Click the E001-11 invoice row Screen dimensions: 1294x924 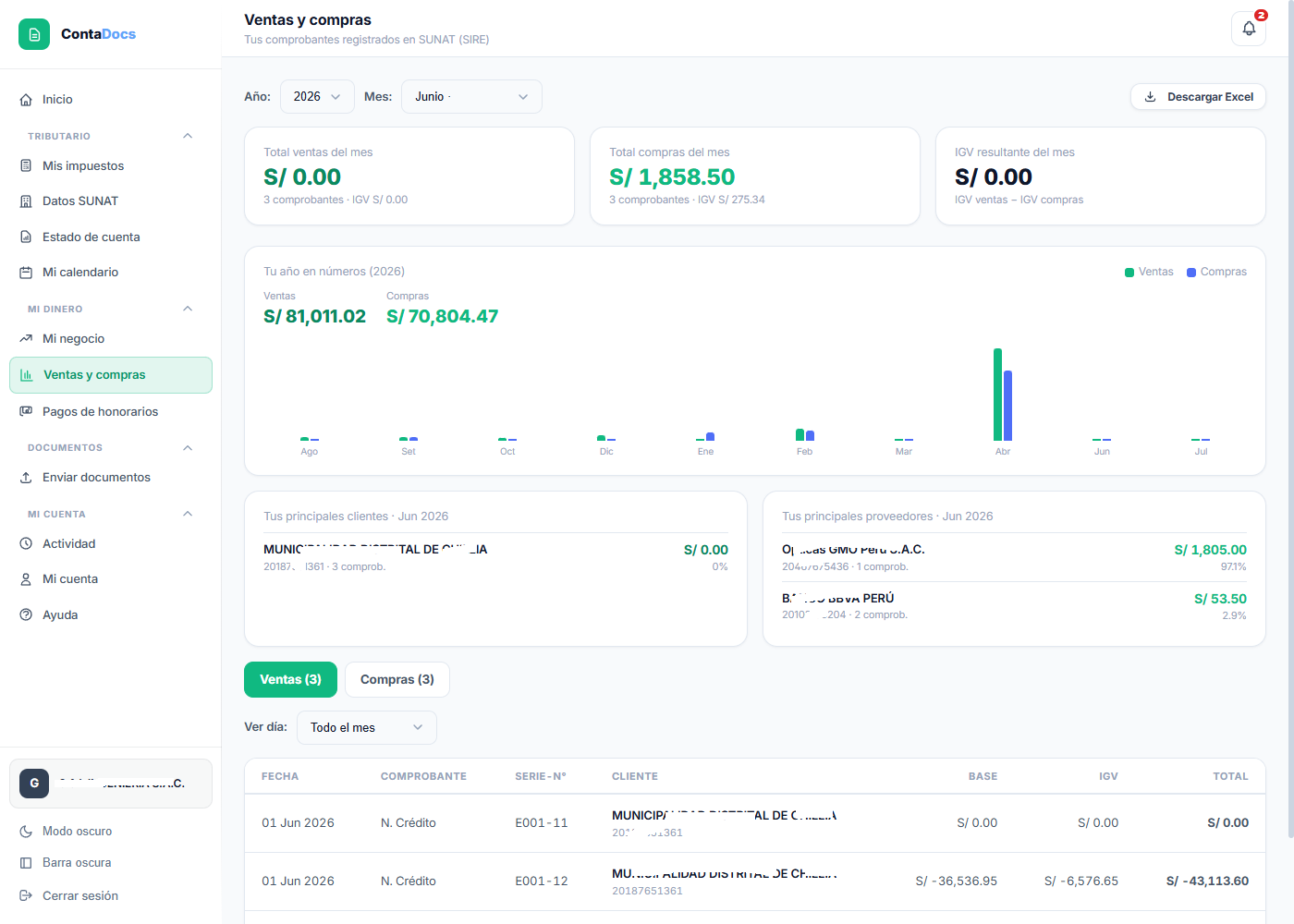pos(755,823)
